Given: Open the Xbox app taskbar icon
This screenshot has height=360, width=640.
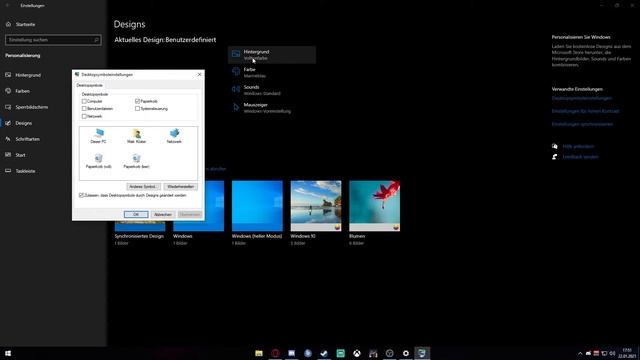Looking at the screenshot, I should click(x=357, y=353).
